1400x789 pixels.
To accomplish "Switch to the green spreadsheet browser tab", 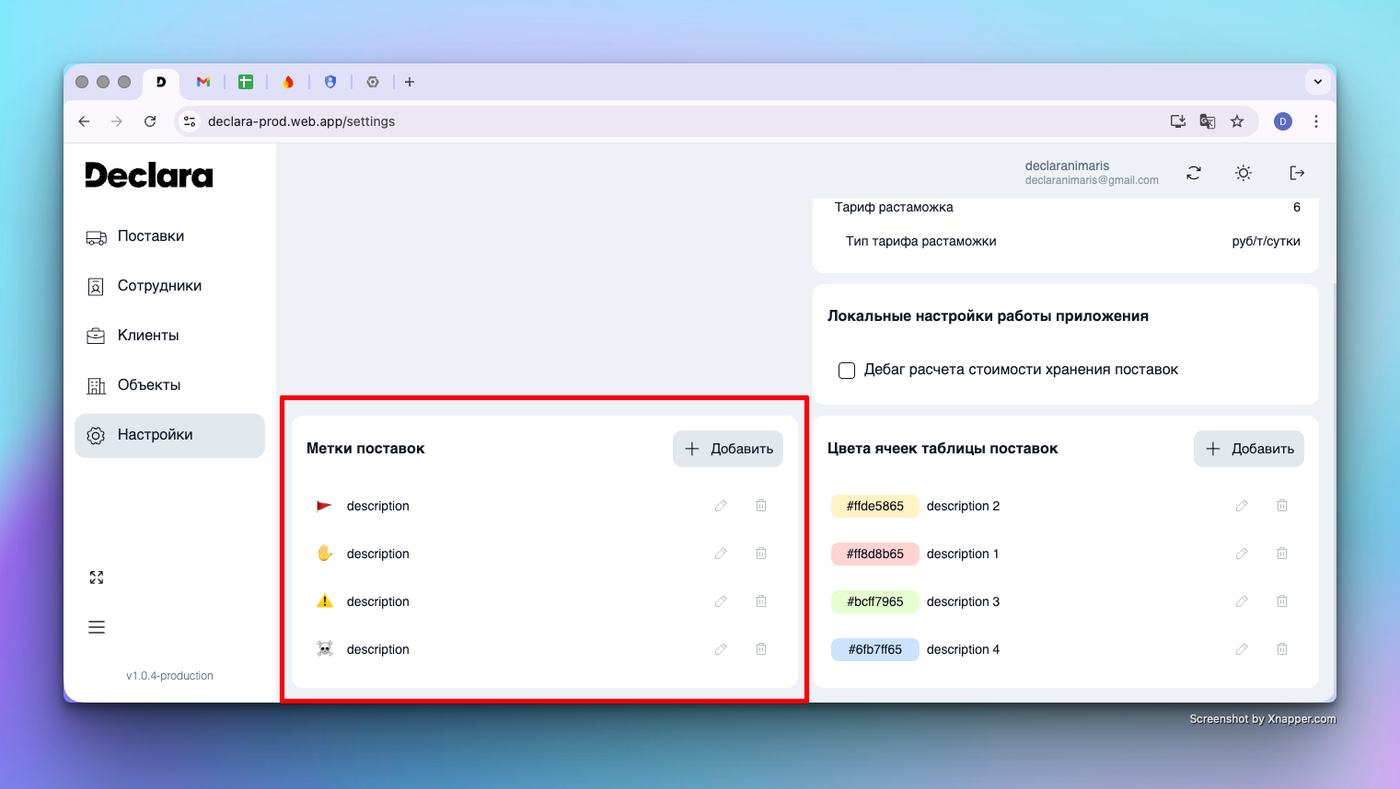I will pyautogui.click(x=245, y=82).
